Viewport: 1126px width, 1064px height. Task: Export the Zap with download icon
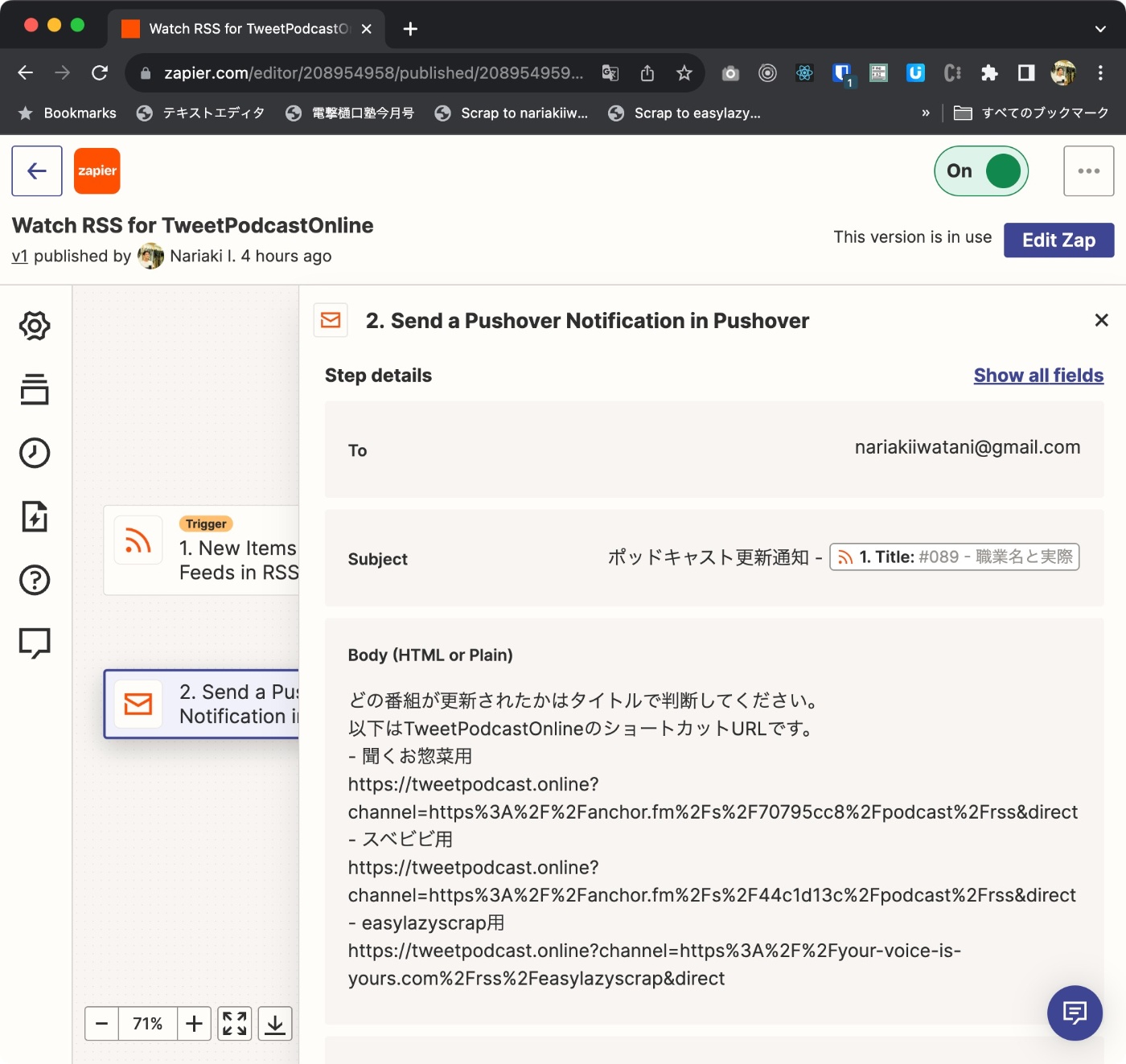tap(275, 1024)
